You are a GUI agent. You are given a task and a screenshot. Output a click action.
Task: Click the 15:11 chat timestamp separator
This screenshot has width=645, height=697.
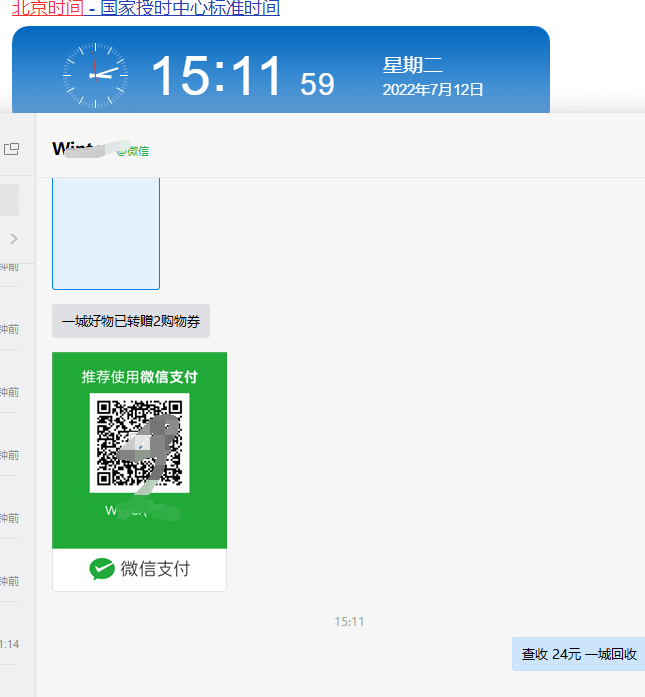coord(349,621)
